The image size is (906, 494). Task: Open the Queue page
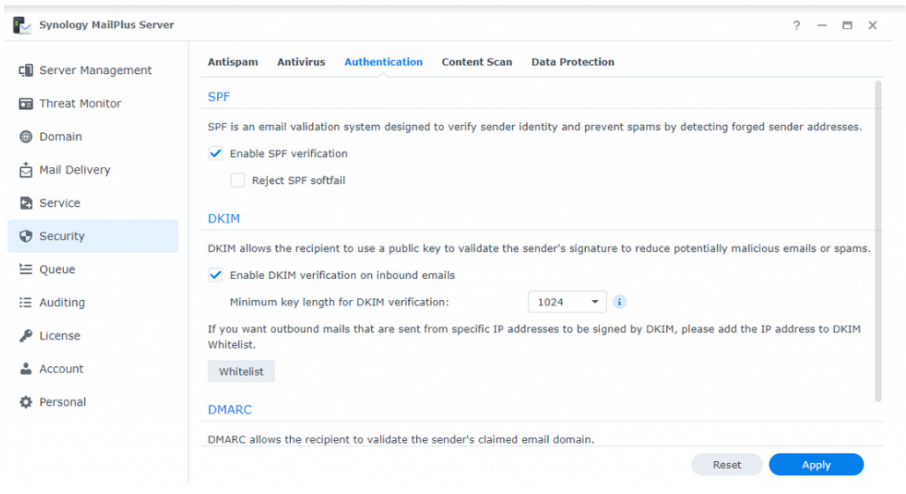click(93, 269)
